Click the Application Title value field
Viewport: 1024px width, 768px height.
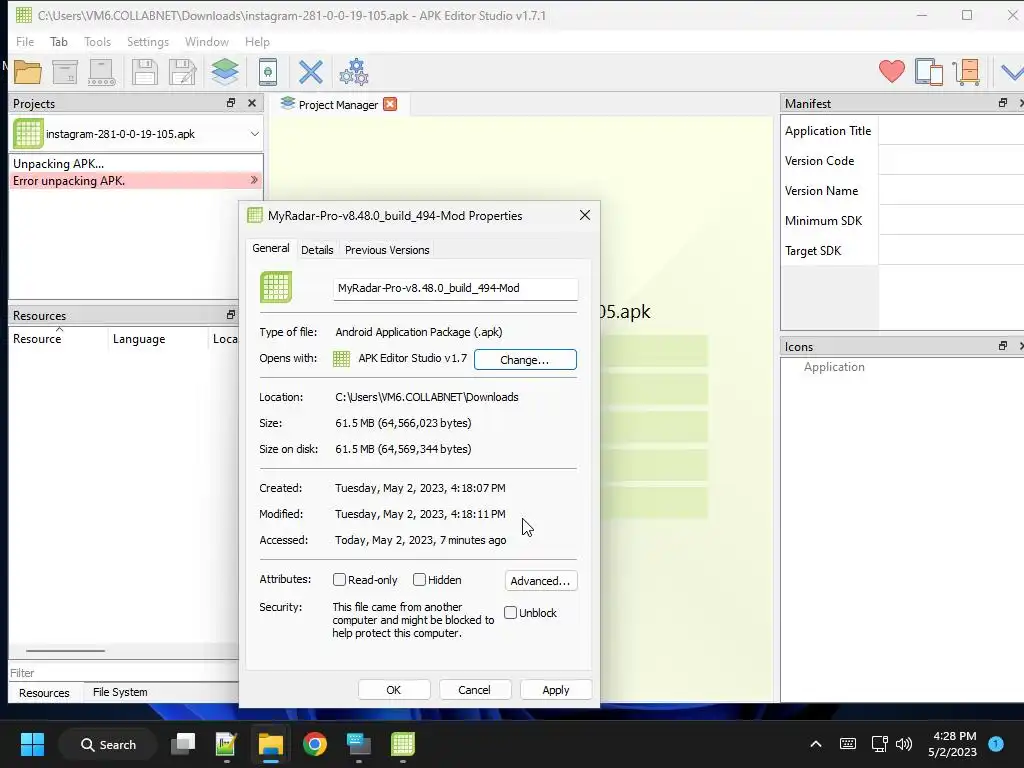click(x=952, y=131)
